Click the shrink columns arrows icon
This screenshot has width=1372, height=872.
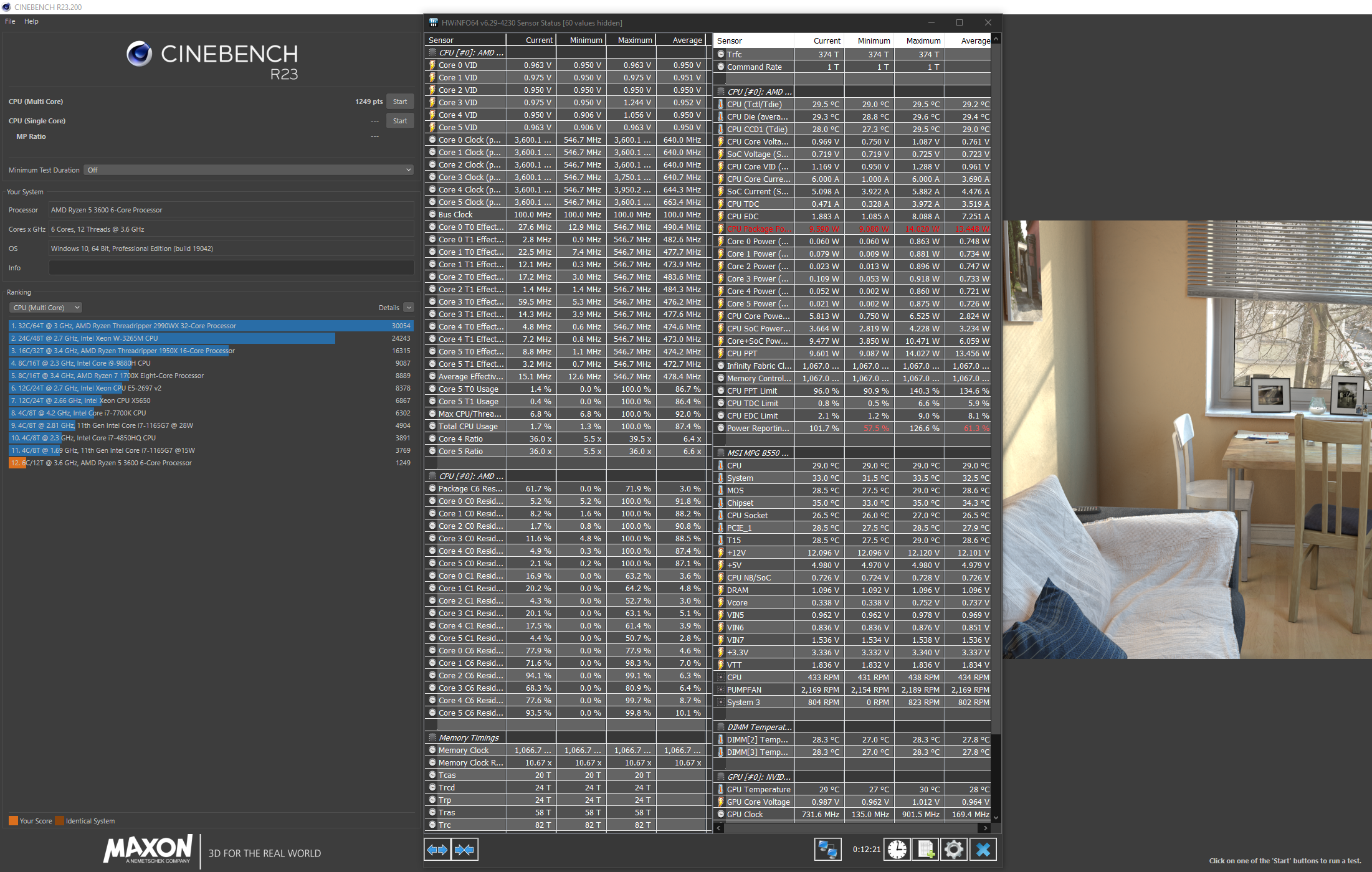tap(464, 850)
